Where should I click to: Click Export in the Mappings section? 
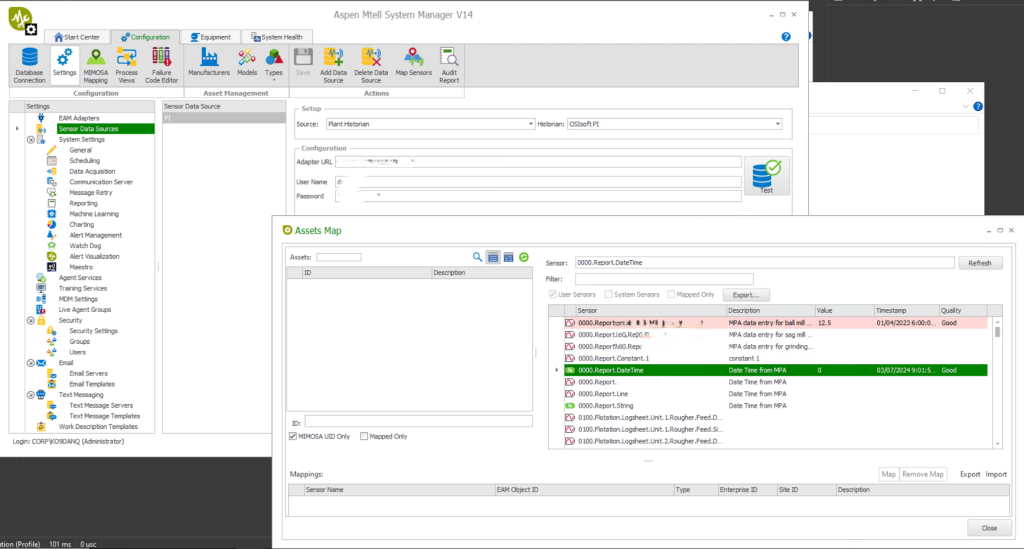pos(970,475)
